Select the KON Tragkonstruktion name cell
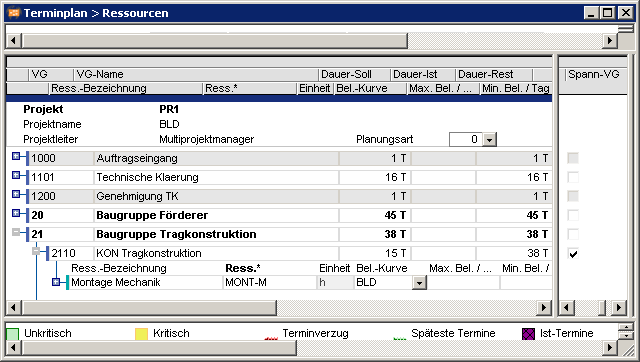The image size is (640, 362). (216, 253)
